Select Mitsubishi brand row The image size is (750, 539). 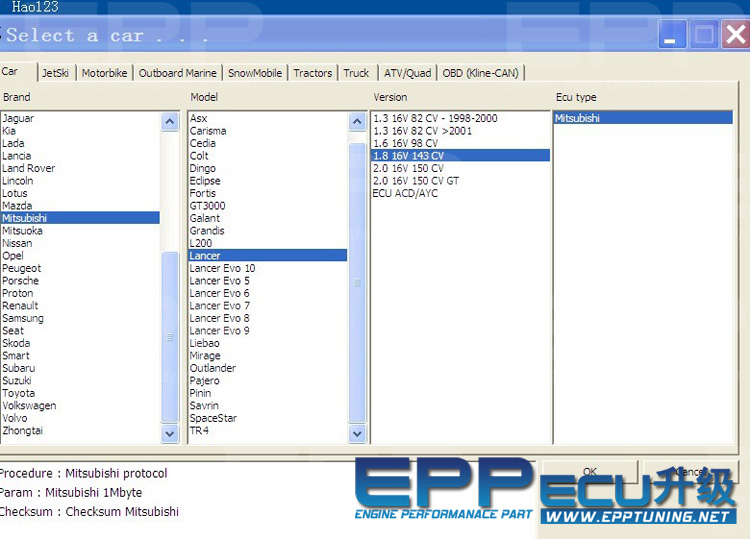(80, 218)
